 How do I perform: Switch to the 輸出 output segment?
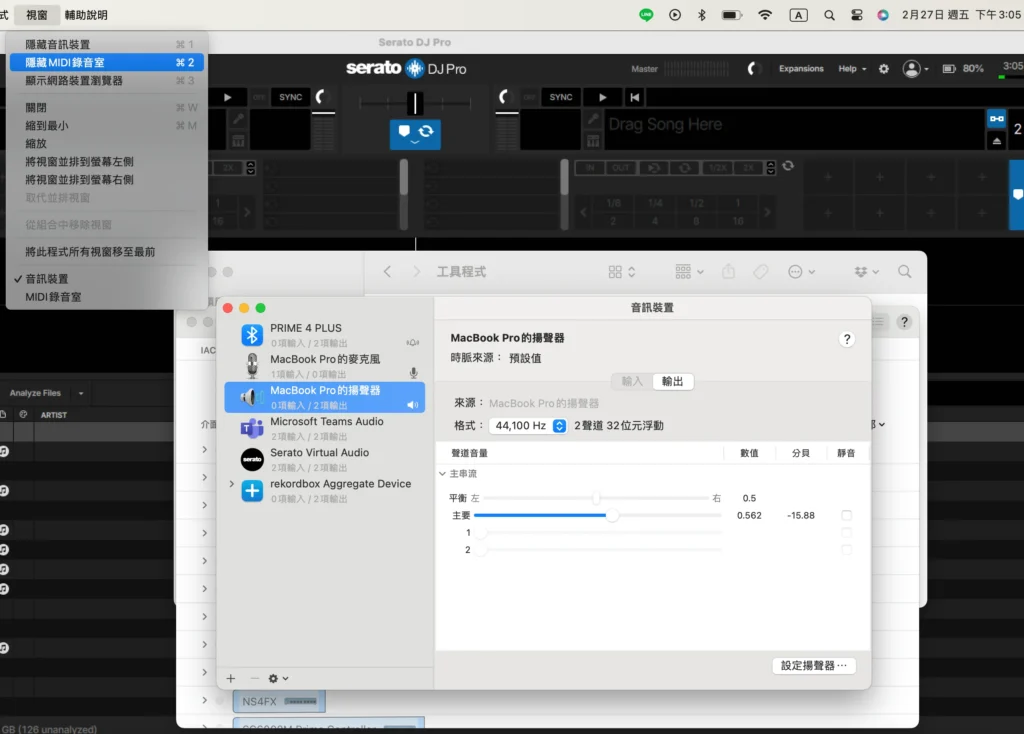coord(673,382)
